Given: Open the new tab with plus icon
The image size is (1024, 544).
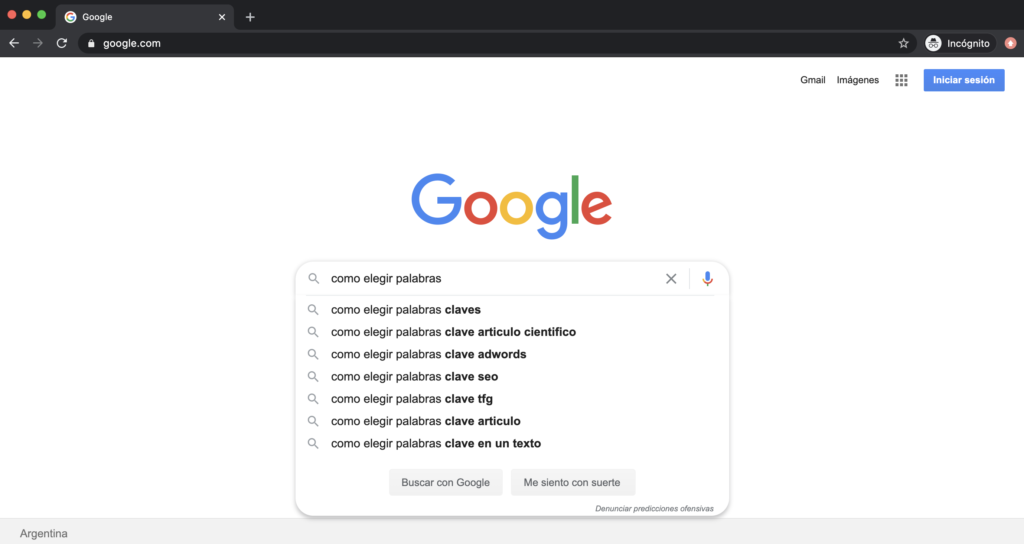Looking at the screenshot, I should pyautogui.click(x=250, y=17).
